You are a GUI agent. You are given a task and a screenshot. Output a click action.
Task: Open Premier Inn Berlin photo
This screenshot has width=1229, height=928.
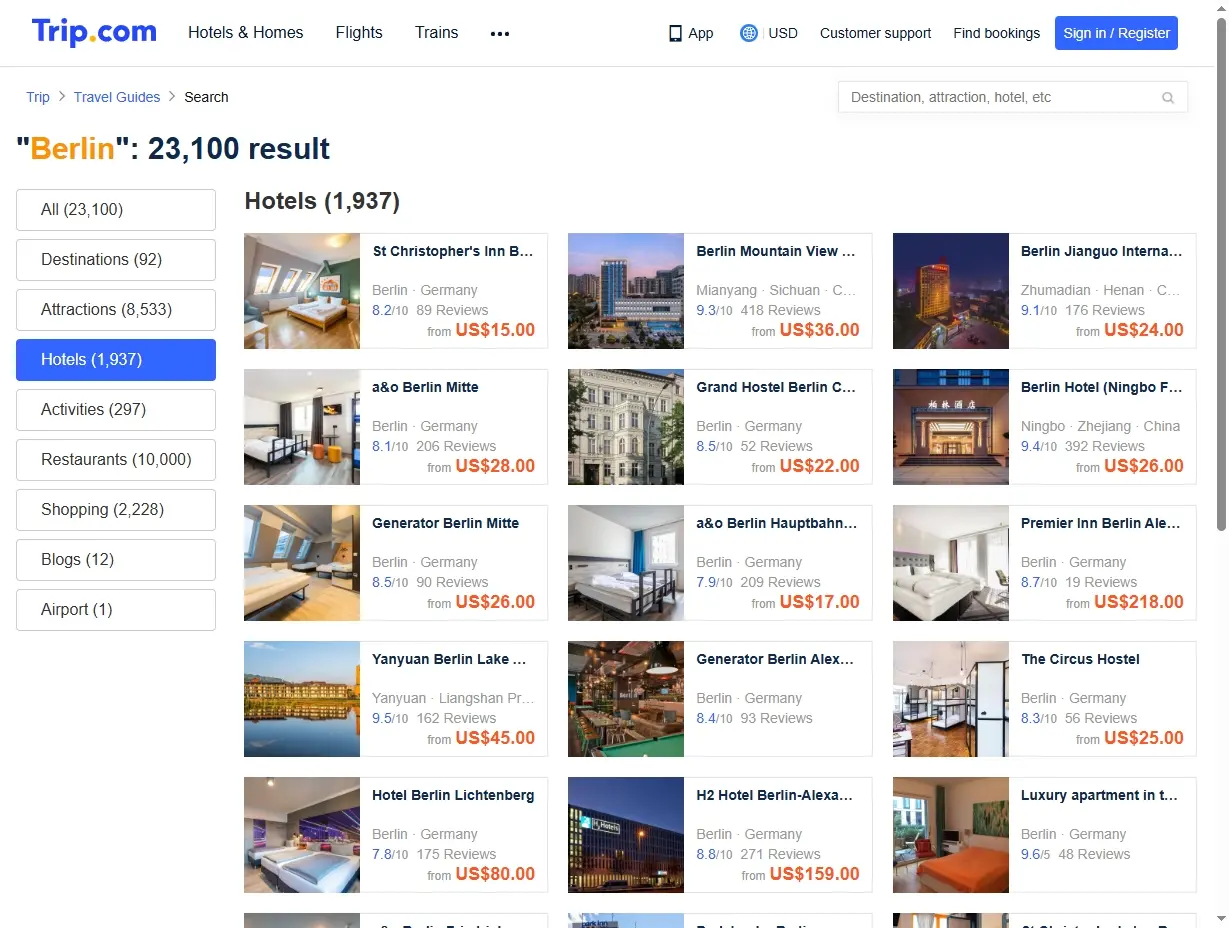[x=951, y=563]
